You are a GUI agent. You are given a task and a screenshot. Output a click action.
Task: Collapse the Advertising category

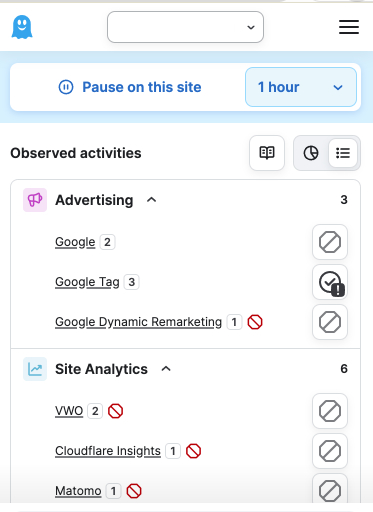point(152,200)
